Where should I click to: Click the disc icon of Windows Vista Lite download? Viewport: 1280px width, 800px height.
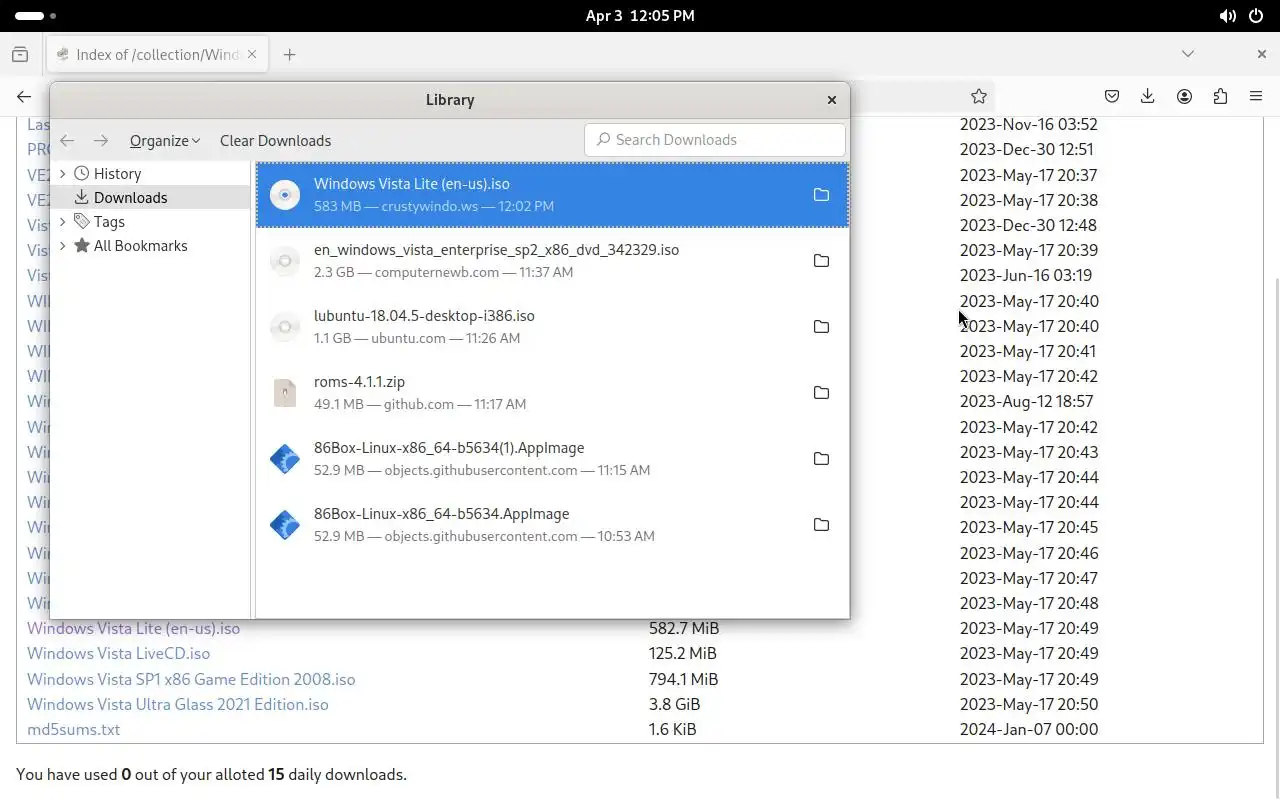pos(285,195)
